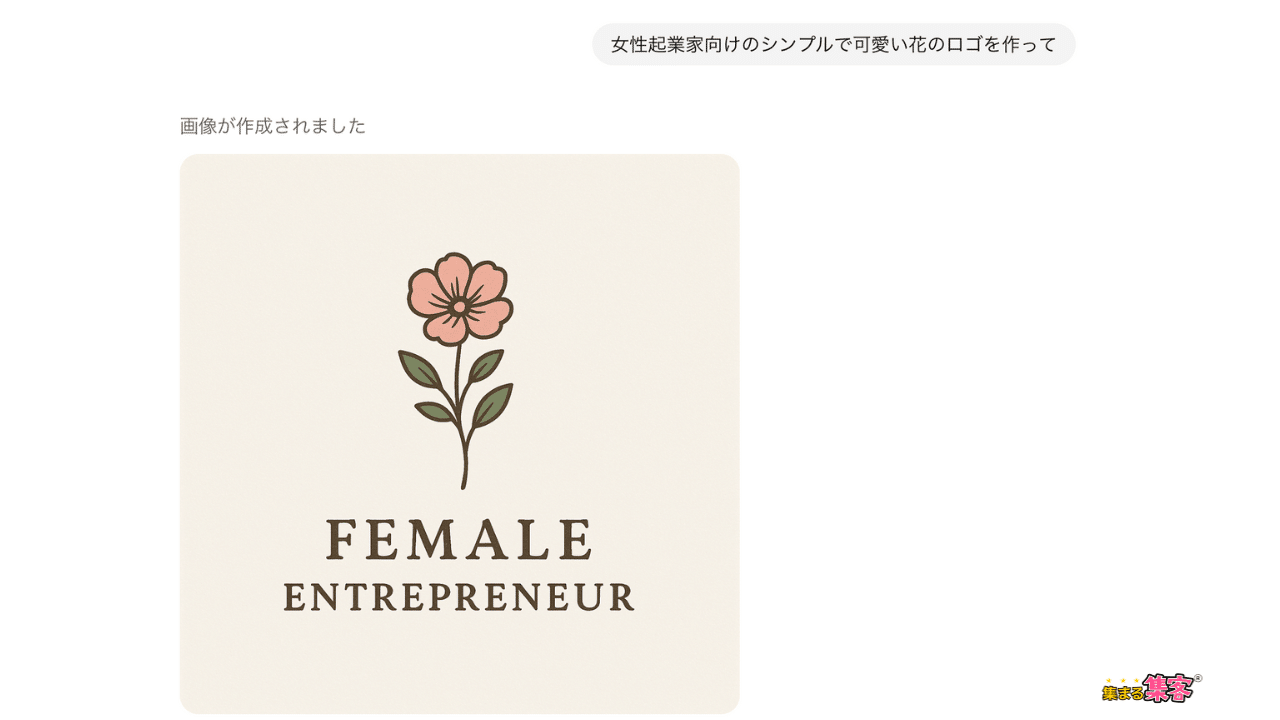Click the 女性起業家 prompt message bubble
Screen dimensions: 1280x720
click(x=833, y=45)
